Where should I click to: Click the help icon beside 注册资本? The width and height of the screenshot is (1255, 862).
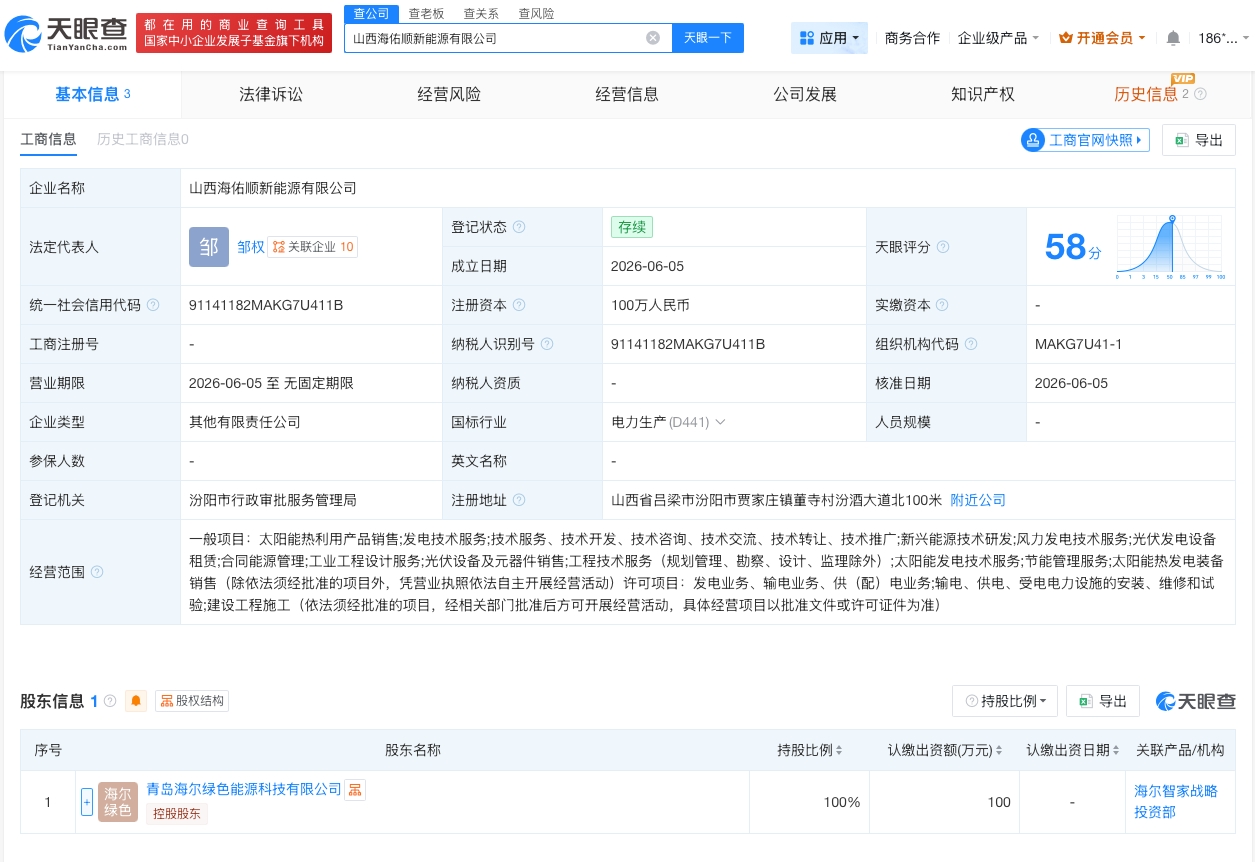(519, 305)
